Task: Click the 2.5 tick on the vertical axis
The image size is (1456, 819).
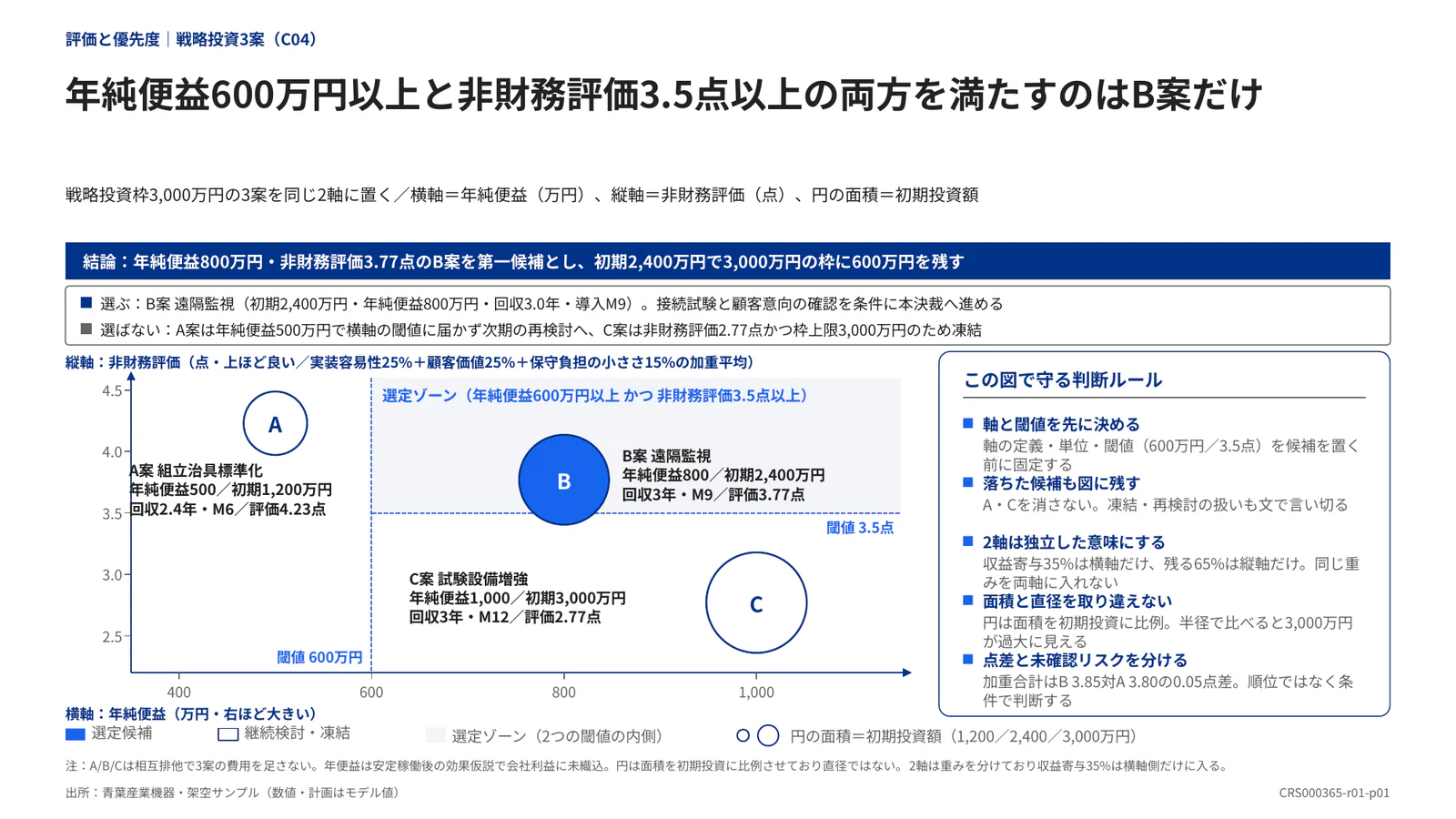Action: point(112,637)
